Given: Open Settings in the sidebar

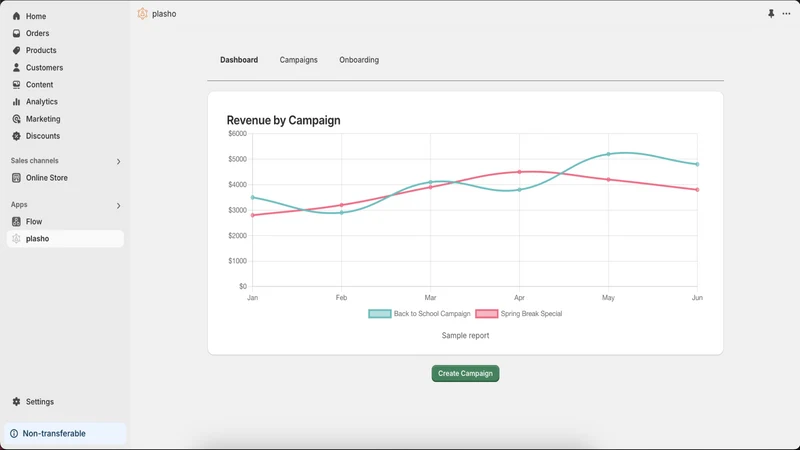Looking at the screenshot, I should point(40,402).
